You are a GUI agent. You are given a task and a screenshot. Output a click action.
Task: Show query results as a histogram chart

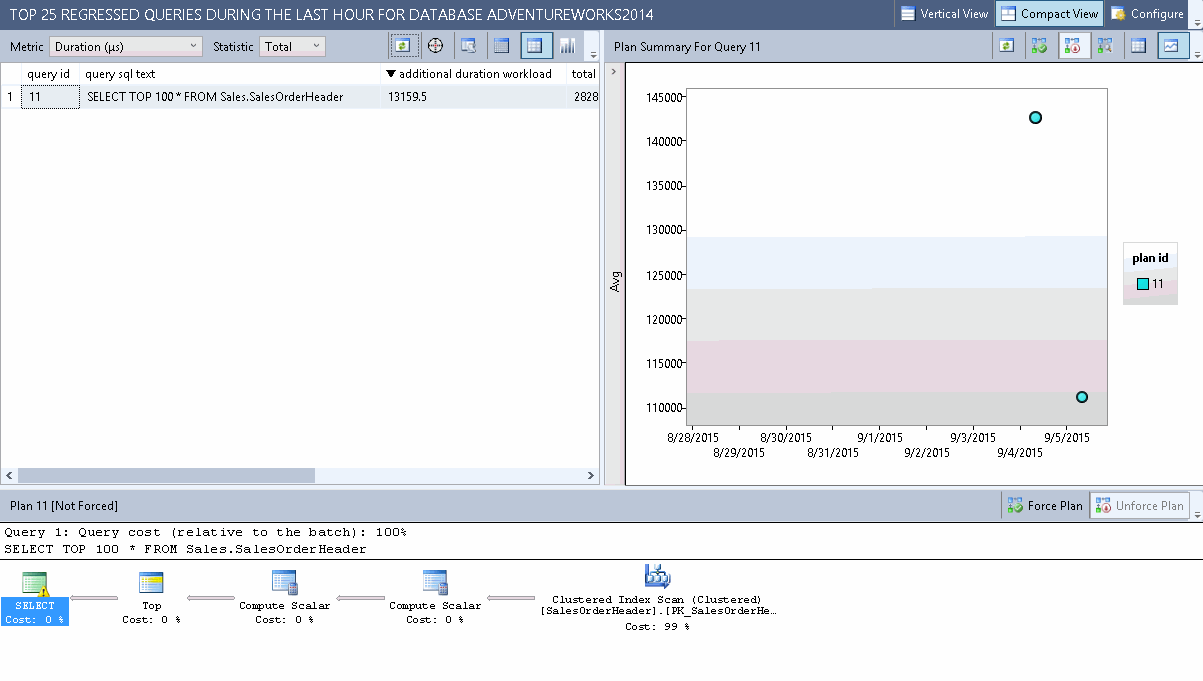567,45
